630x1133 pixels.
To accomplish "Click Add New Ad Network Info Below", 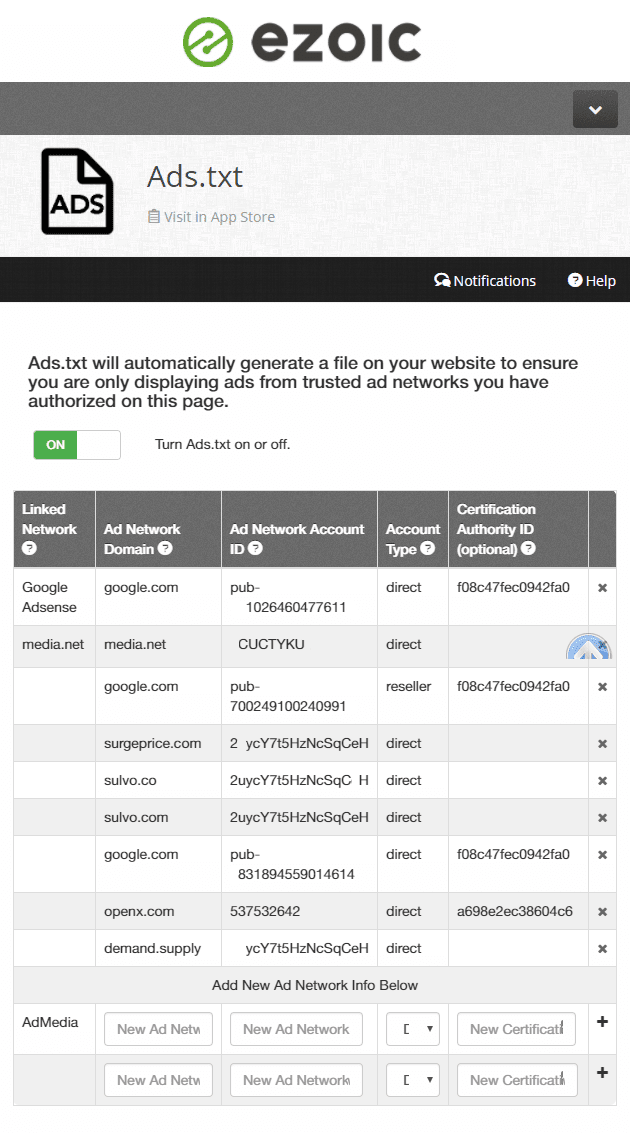I will 315,986.
